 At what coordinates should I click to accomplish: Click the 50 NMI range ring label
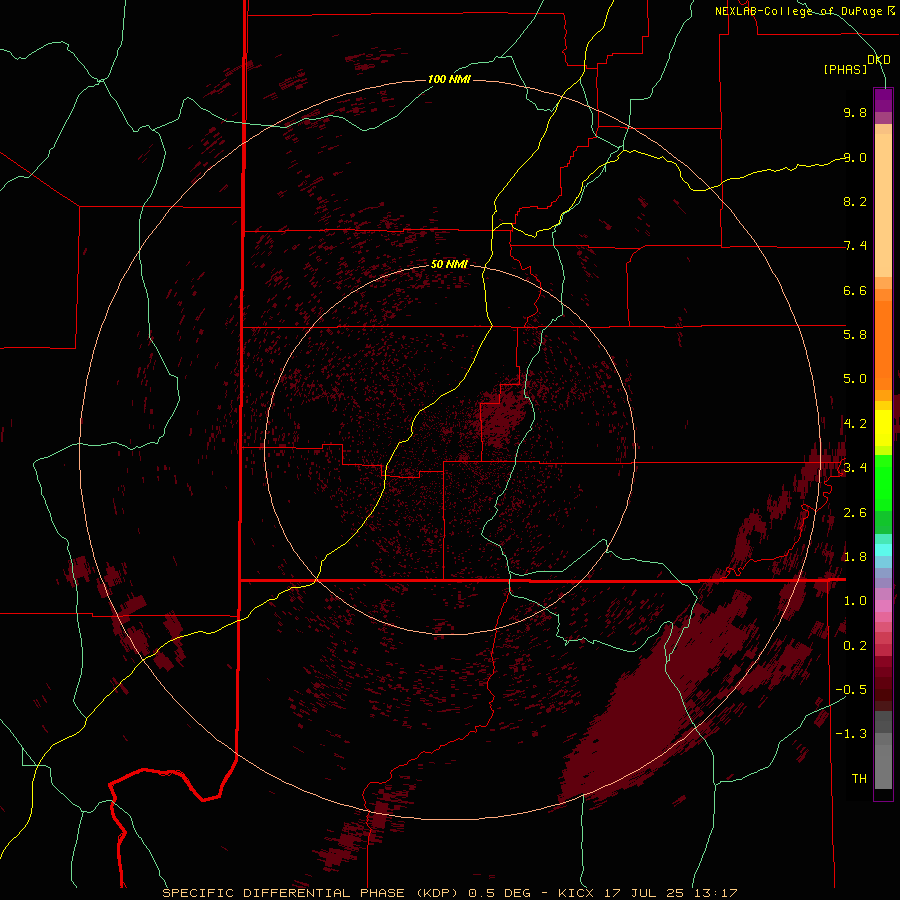449,264
